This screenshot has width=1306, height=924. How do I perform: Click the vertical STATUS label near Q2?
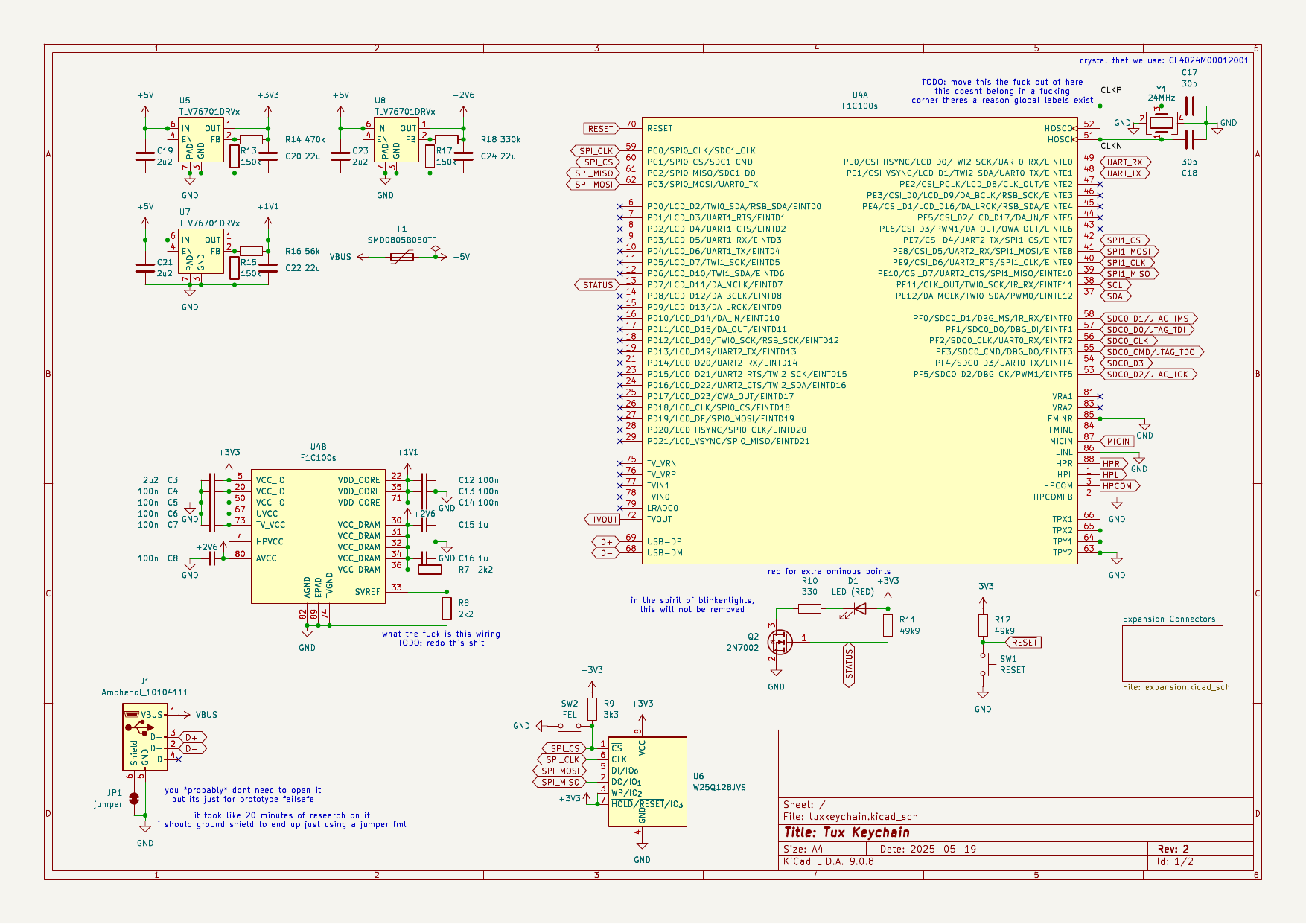pyautogui.click(x=849, y=665)
